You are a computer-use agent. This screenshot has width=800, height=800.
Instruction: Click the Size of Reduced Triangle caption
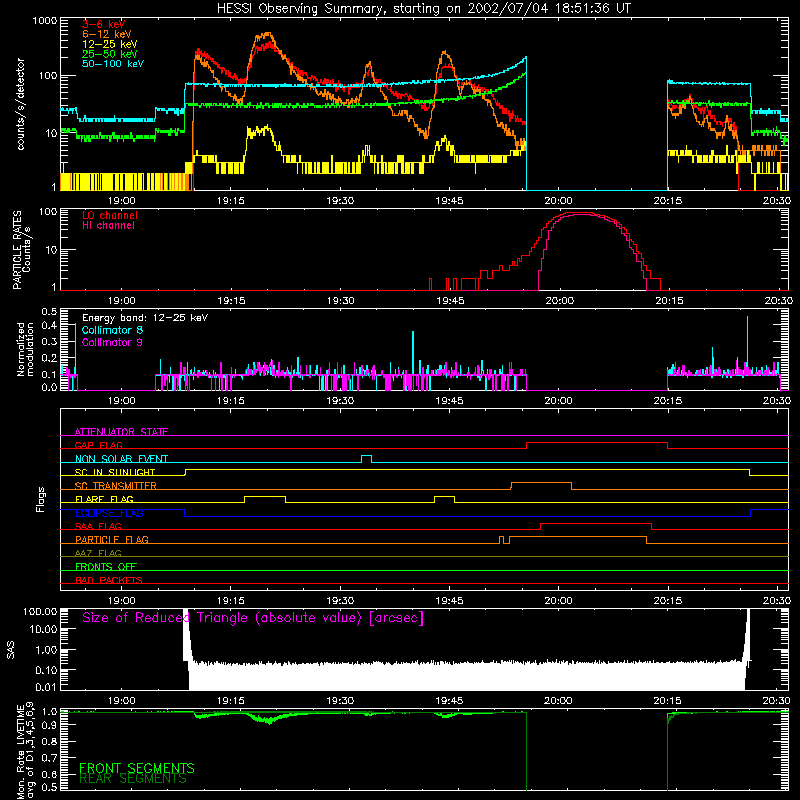tap(253, 618)
